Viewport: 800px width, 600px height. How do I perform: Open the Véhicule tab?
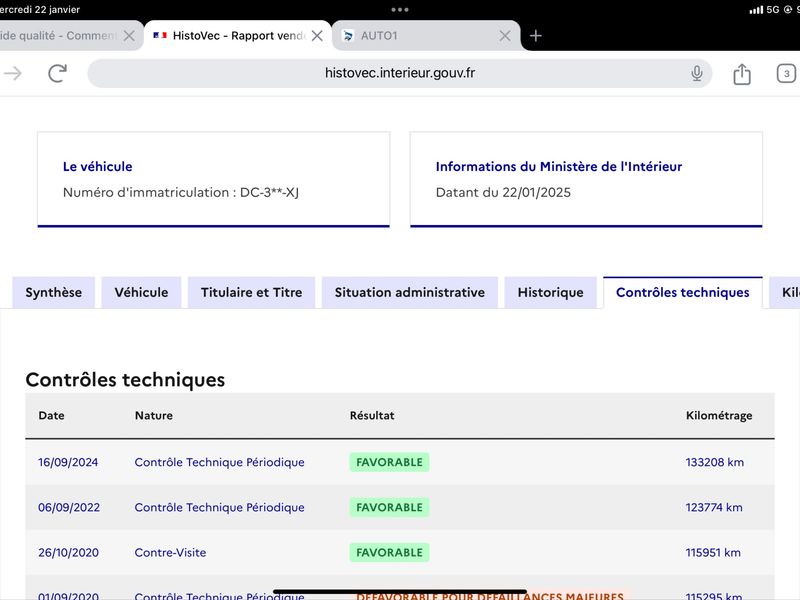coord(141,292)
